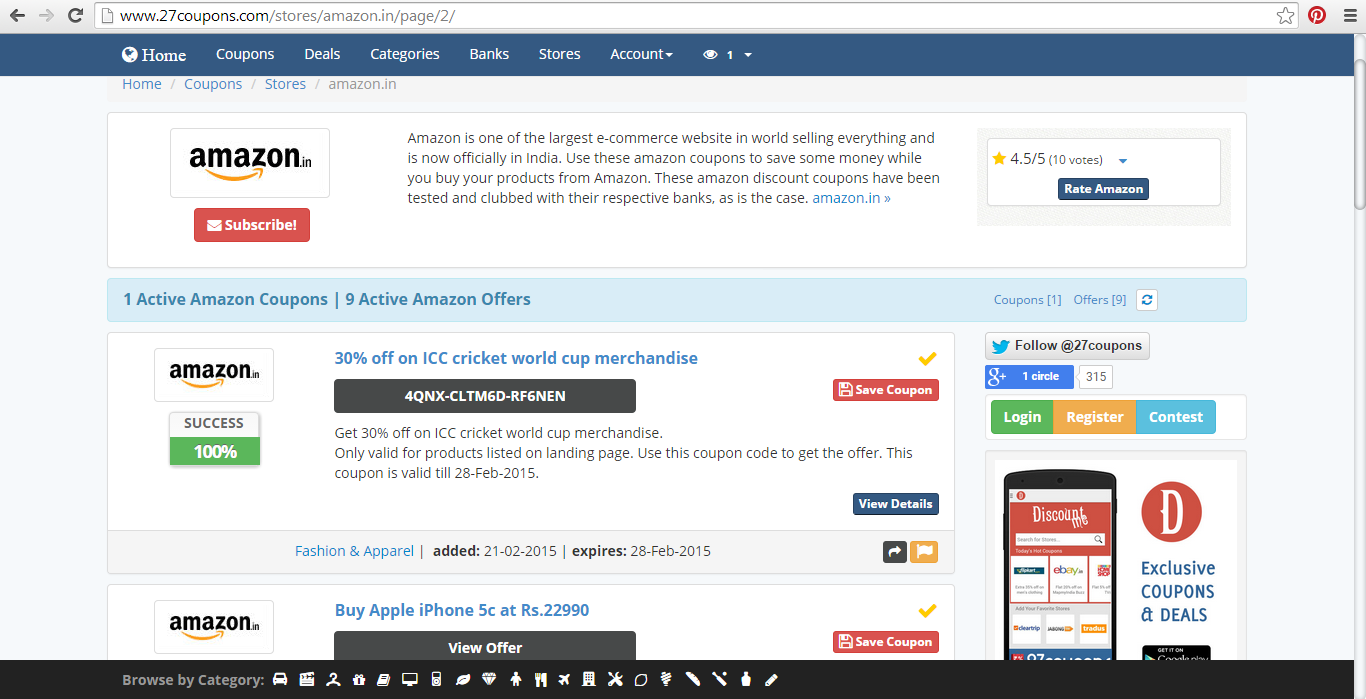This screenshot has width=1366, height=699.
Task: Click the View Offer button
Action: 485,646
